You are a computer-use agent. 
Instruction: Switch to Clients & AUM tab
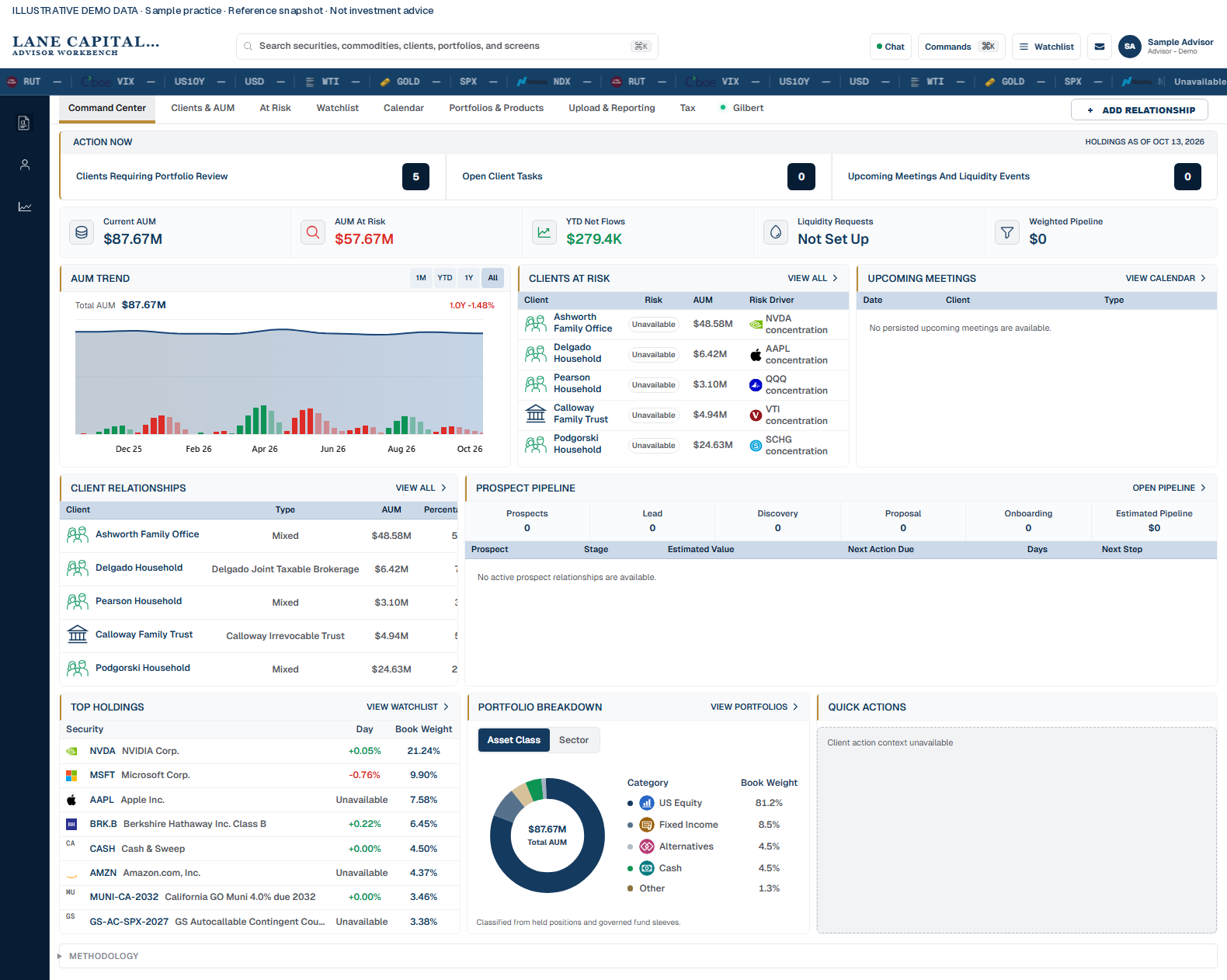[203, 108]
